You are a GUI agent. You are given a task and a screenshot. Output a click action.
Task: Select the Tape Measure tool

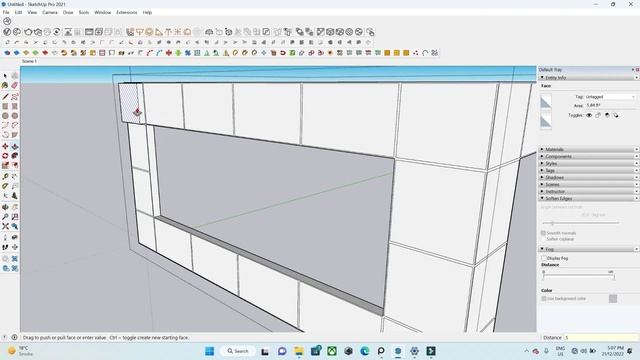pyautogui.click(x=5, y=176)
